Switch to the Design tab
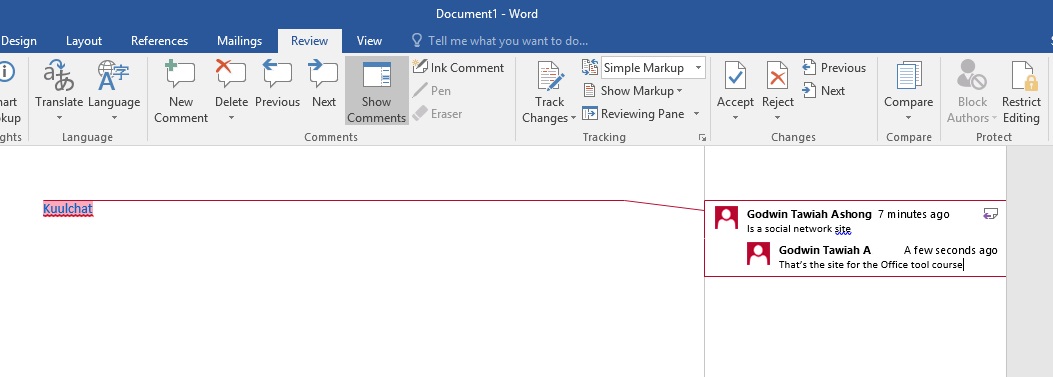Image resolution: width=1053 pixels, height=377 pixels. pyautogui.click(x=18, y=41)
